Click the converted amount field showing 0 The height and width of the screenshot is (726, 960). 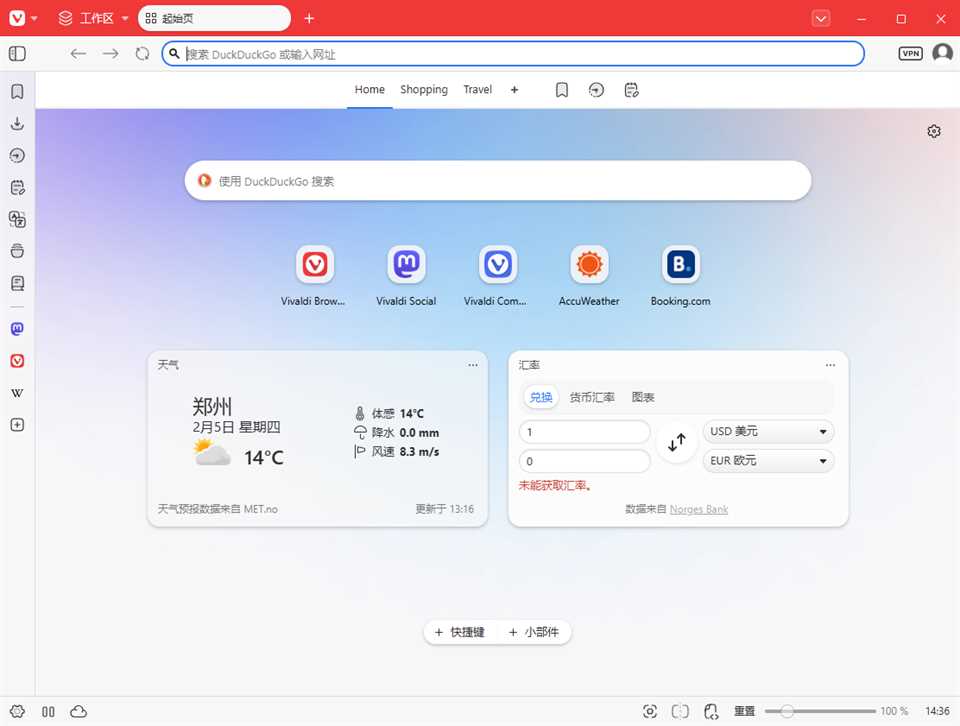[x=584, y=460]
